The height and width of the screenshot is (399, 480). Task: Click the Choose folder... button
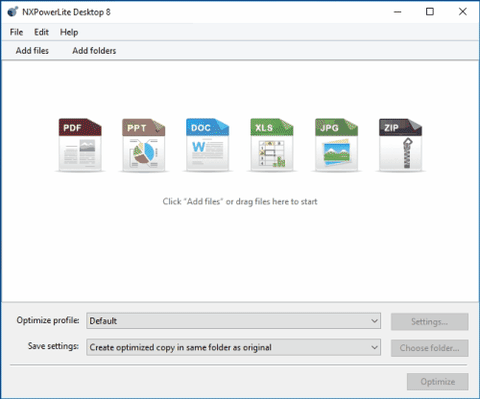[x=430, y=348]
